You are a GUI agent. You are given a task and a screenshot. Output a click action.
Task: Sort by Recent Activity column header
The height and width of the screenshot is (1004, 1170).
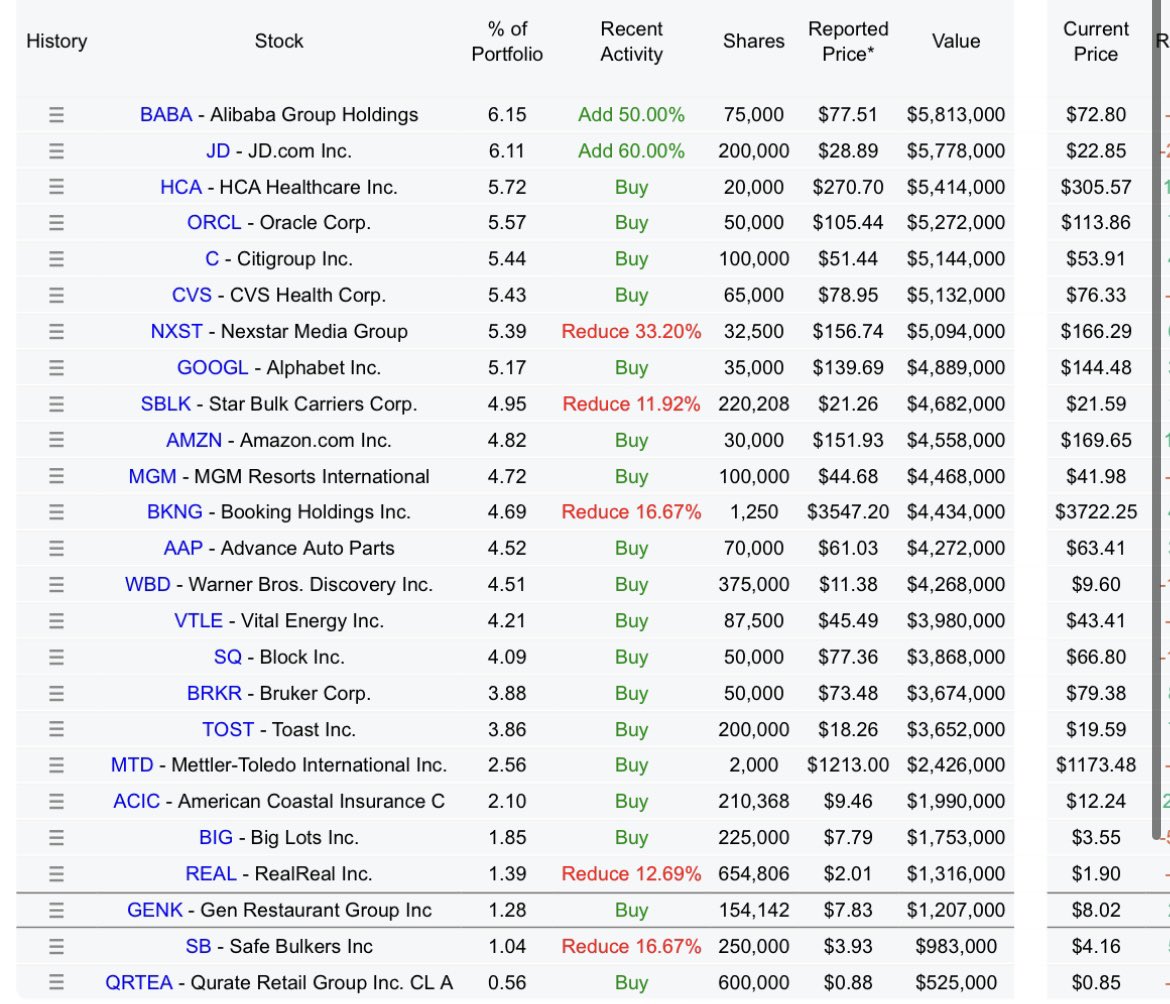631,42
